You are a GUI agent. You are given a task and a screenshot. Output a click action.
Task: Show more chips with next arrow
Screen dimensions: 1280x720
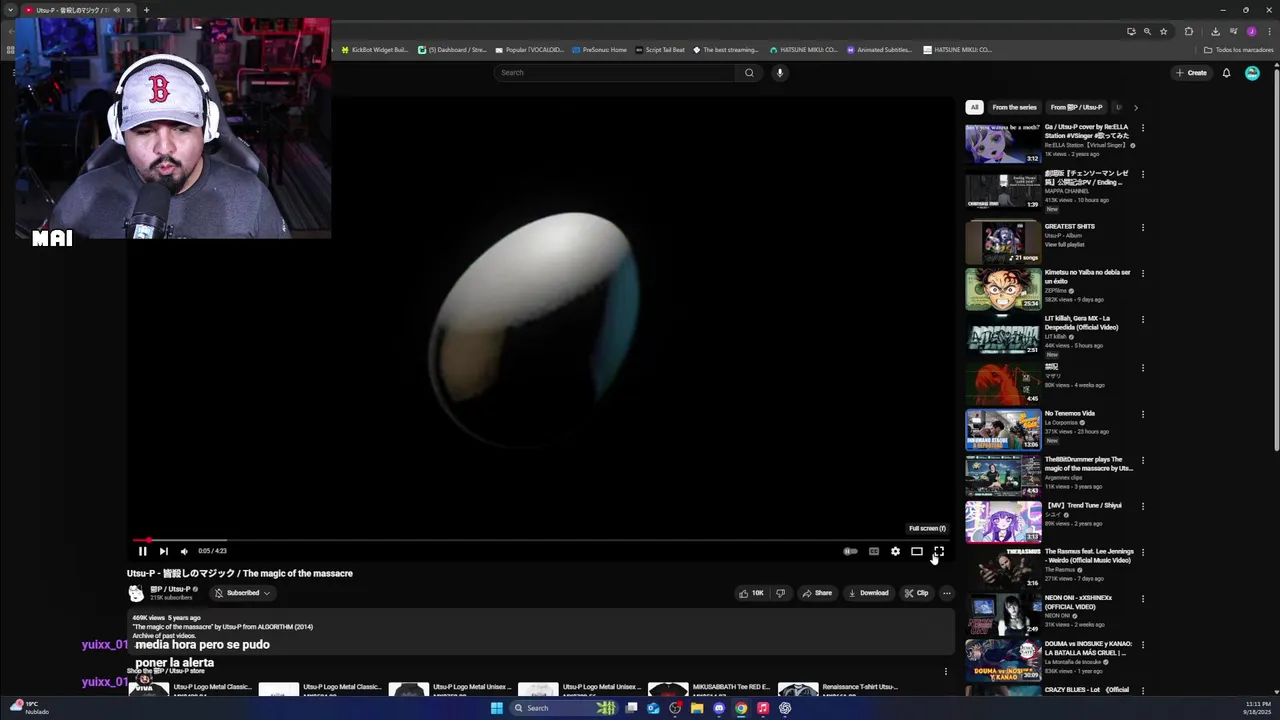coord(1135,107)
